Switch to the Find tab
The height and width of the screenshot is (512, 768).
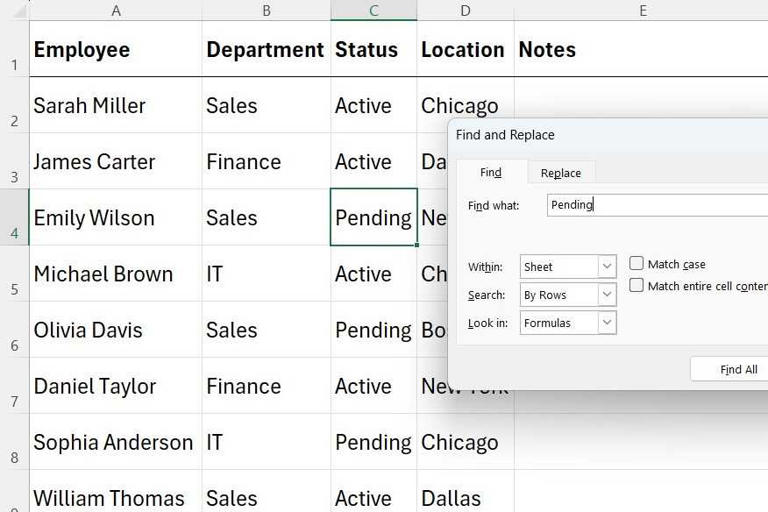491,172
